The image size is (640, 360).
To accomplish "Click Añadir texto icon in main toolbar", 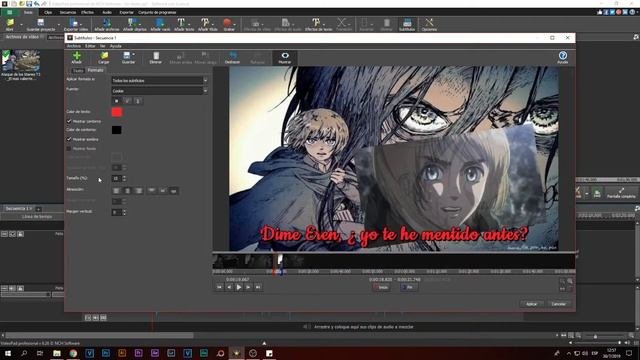I will tap(182, 24).
